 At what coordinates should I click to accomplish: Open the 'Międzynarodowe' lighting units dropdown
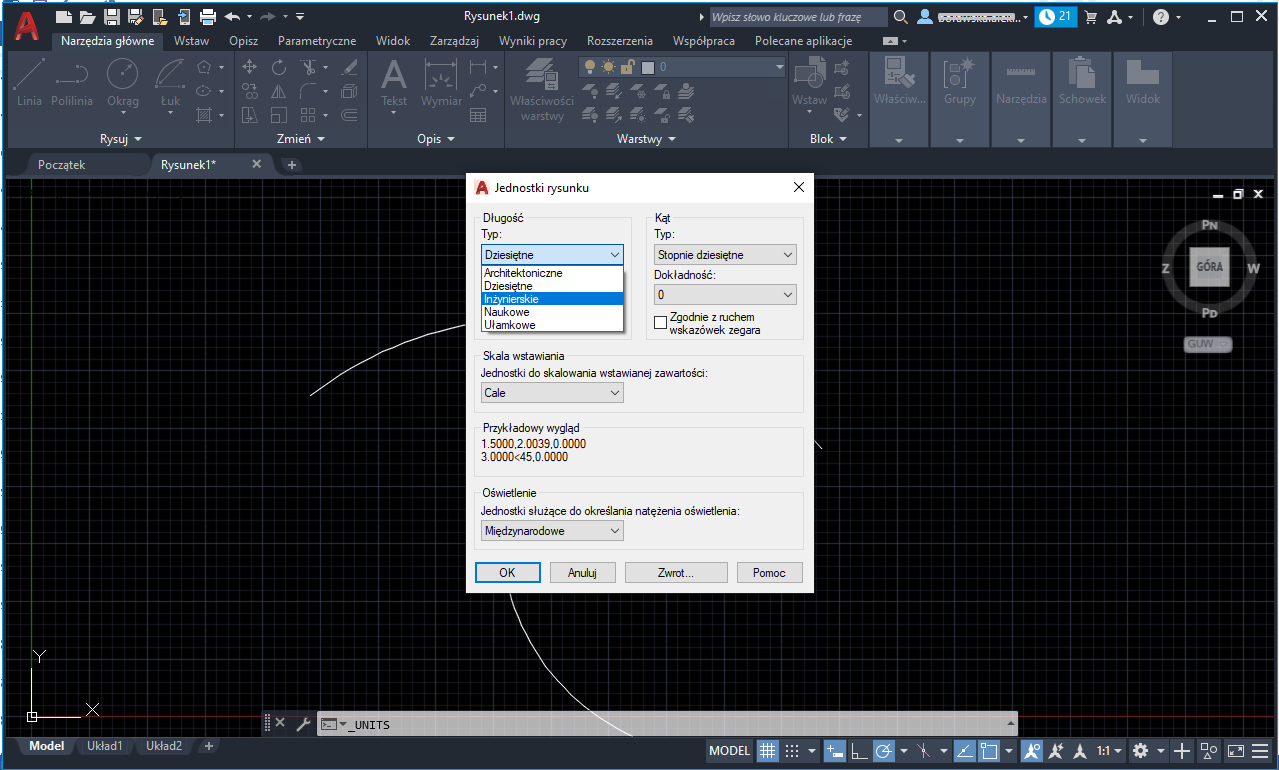point(552,531)
